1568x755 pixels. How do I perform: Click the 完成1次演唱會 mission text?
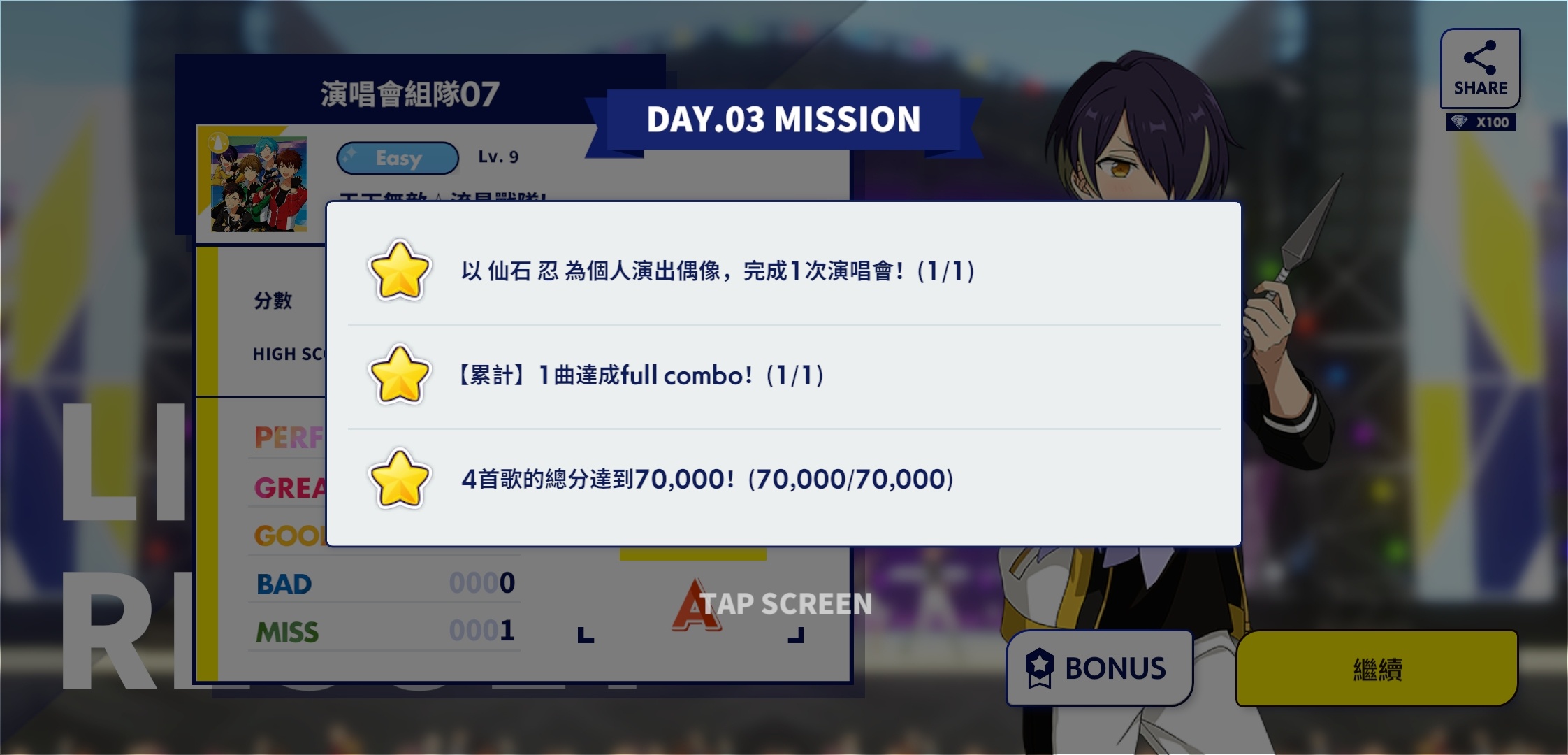[718, 271]
